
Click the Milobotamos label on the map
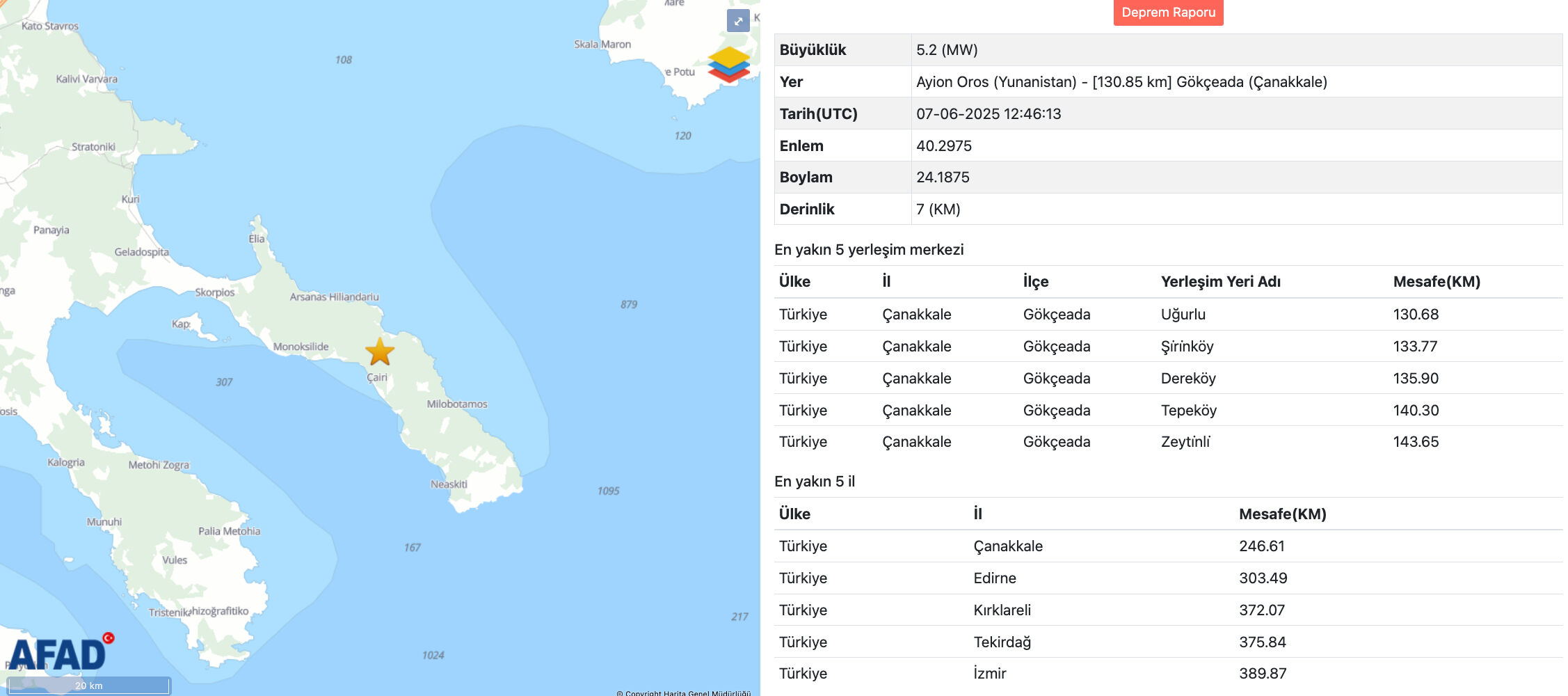click(457, 404)
